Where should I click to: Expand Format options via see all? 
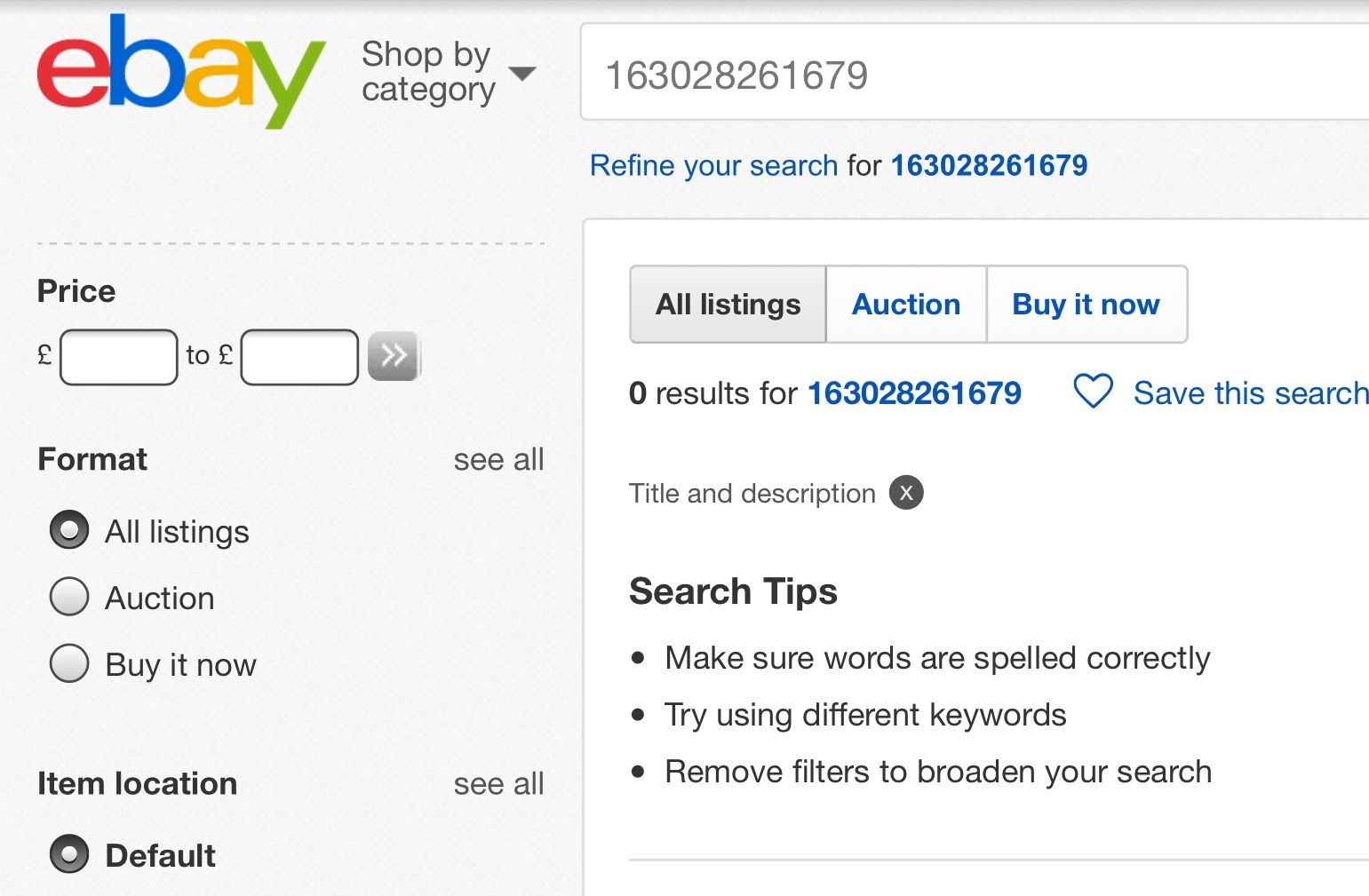(x=498, y=460)
